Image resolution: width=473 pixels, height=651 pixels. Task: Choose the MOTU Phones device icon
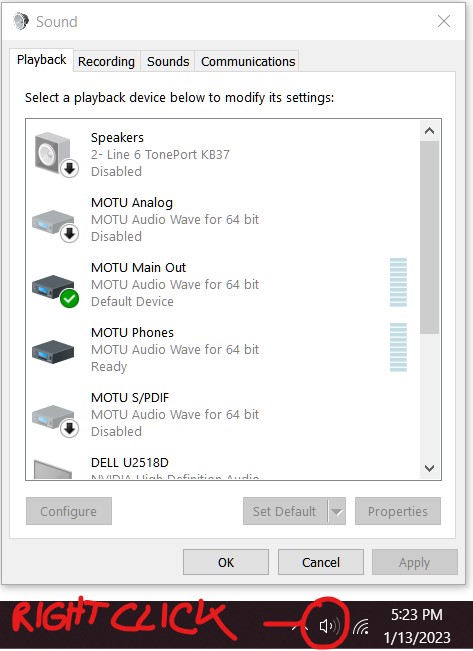(x=53, y=352)
